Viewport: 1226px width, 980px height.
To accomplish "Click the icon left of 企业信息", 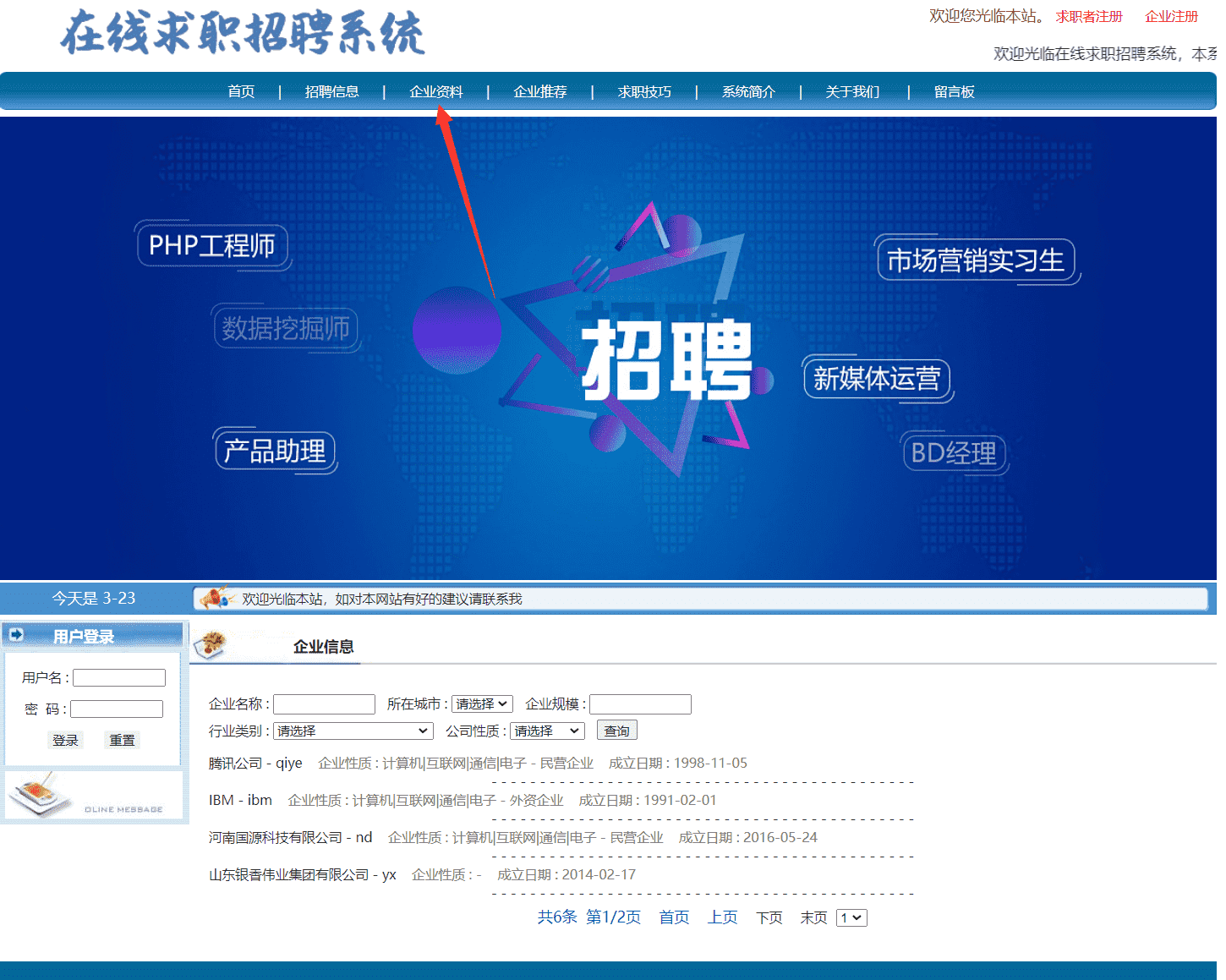I will (210, 644).
